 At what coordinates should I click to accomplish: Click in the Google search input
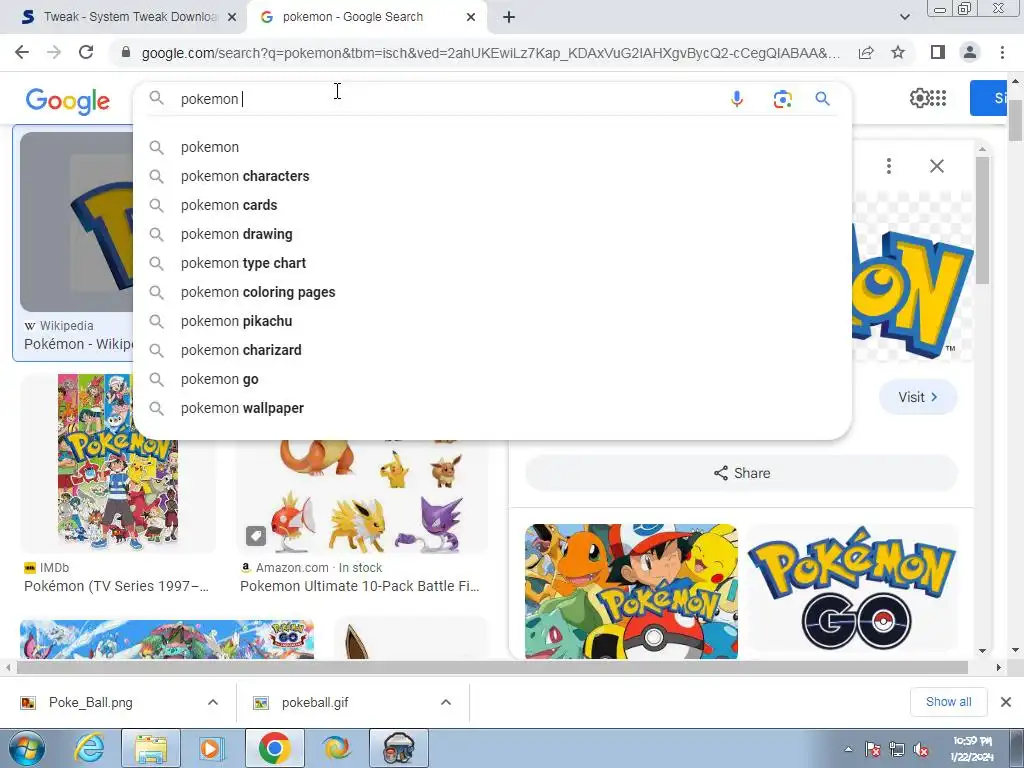444,99
